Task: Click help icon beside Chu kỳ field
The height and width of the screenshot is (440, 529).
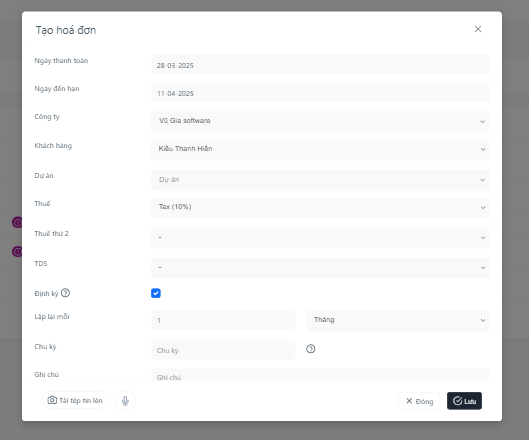Action: (311, 349)
